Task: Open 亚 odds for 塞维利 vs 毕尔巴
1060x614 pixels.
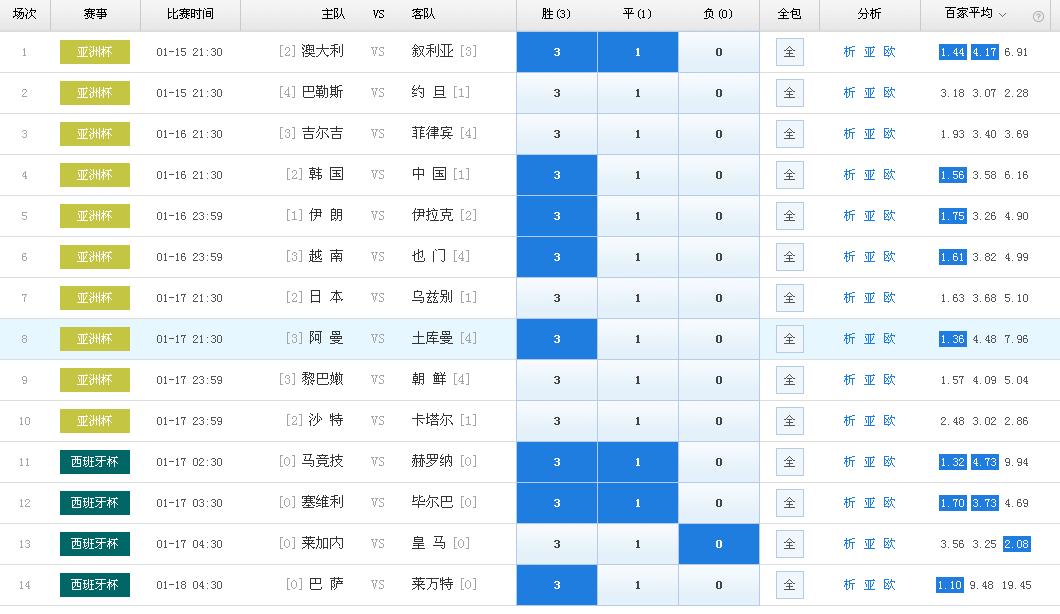Action: click(869, 503)
